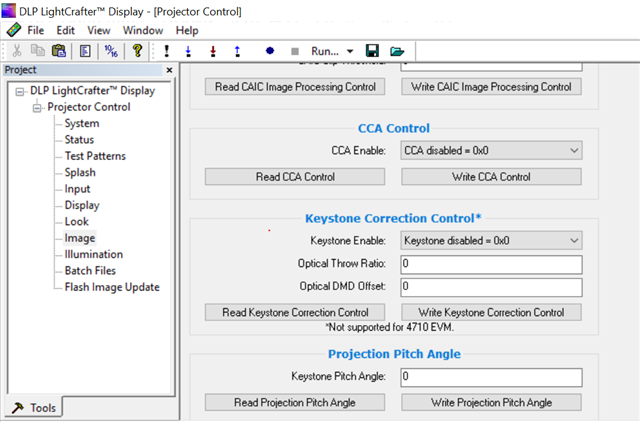Open the Keystone Enable dropdown
The width and height of the screenshot is (640, 422).
(x=491, y=240)
